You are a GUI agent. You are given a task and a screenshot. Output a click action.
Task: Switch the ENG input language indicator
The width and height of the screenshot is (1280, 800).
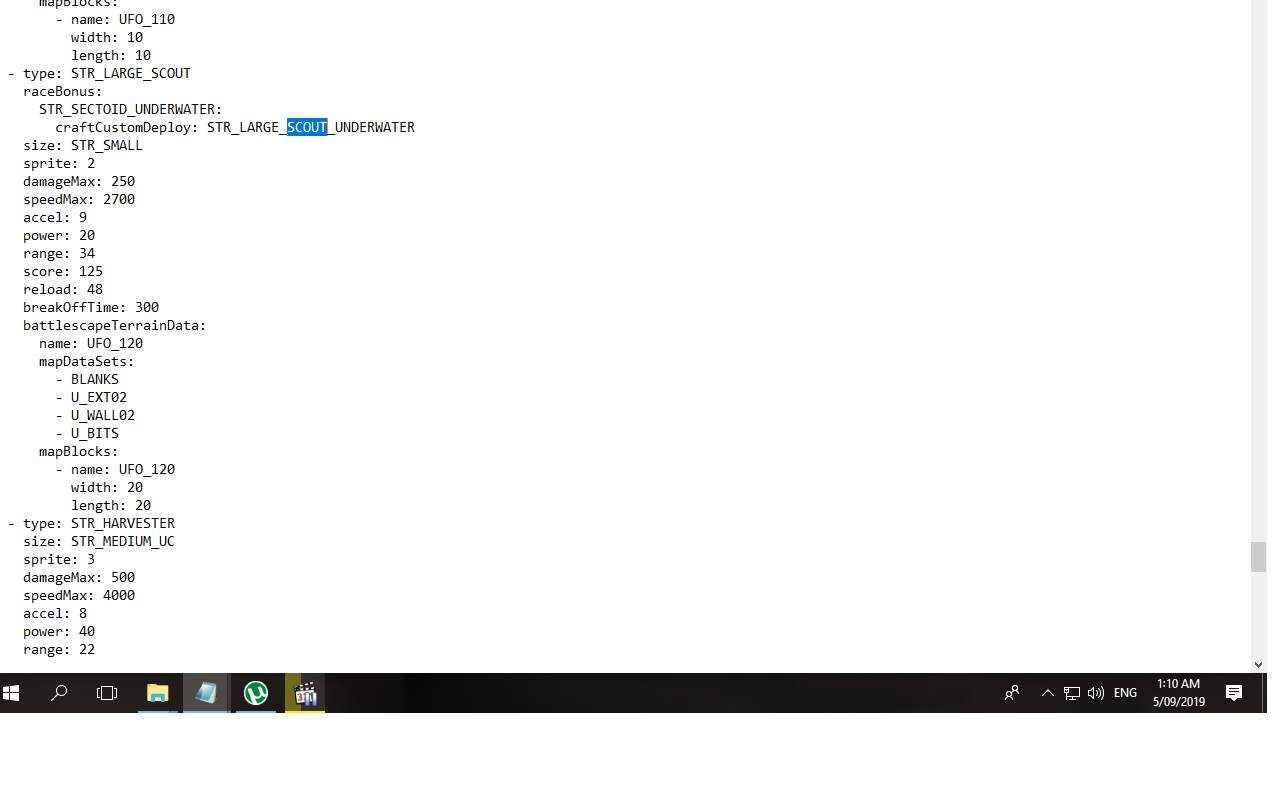tap(1125, 692)
